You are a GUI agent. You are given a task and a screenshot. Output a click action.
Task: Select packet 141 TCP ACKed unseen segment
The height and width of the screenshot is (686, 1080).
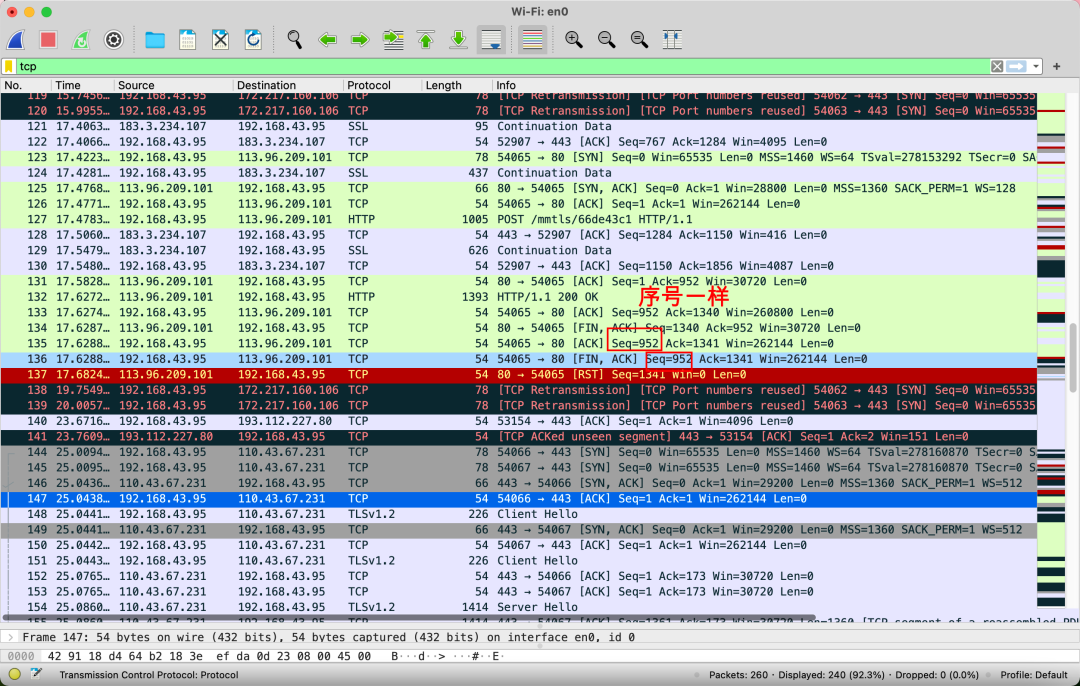click(519, 436)
